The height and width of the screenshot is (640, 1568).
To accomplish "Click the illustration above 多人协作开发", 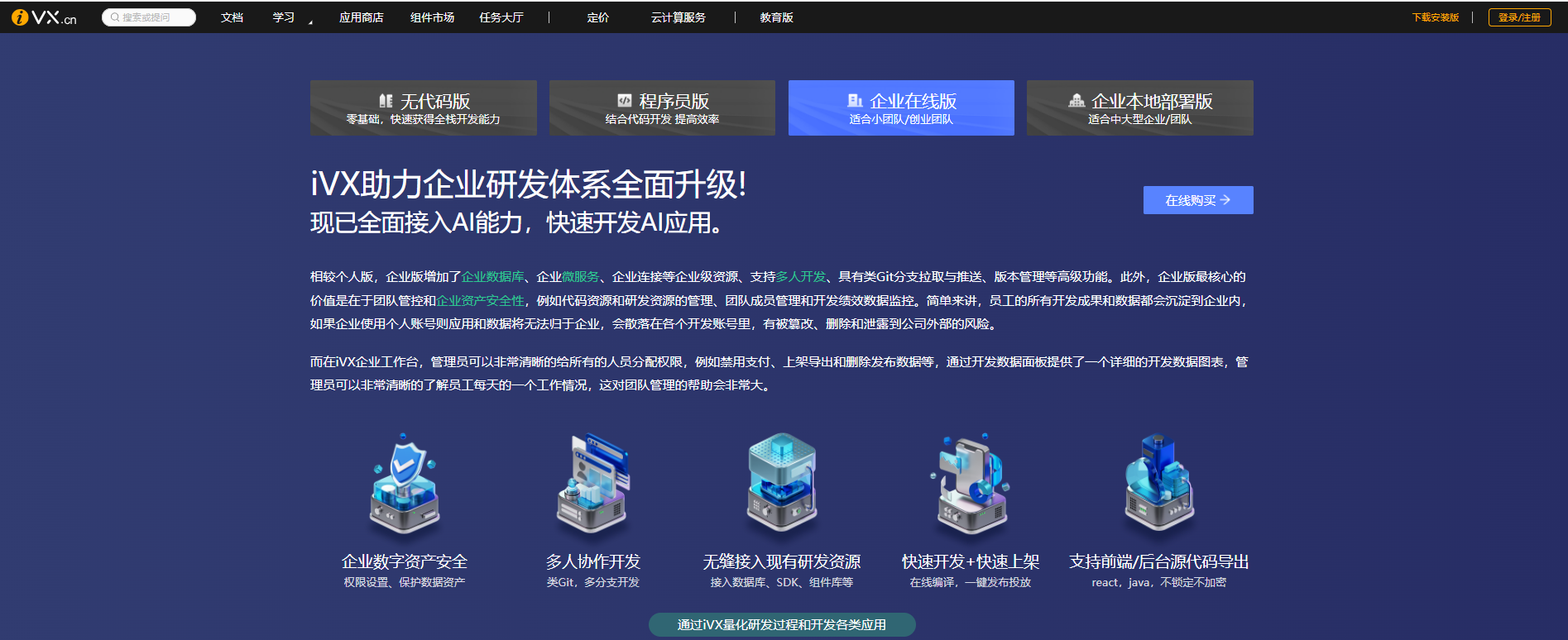I will point(592,482).
